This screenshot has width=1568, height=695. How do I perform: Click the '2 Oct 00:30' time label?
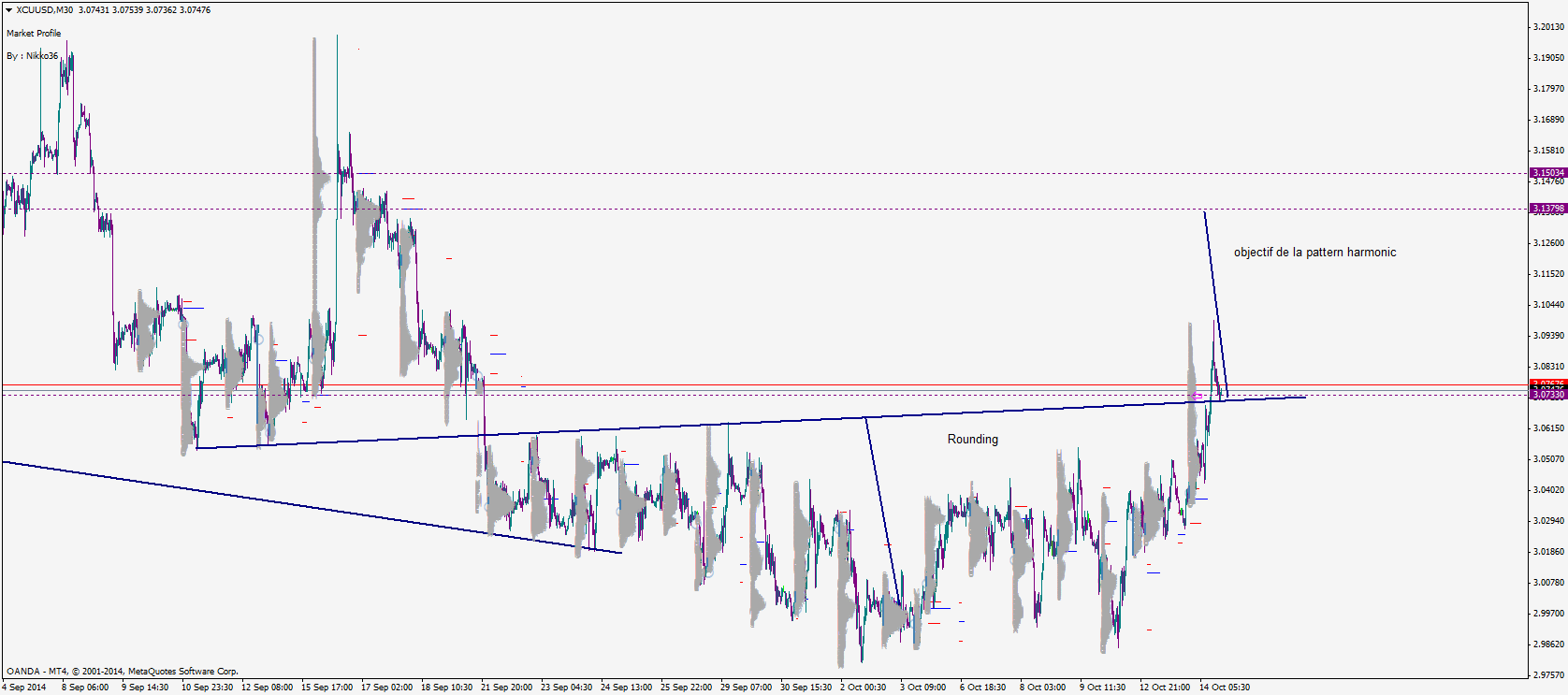[x=863, y=688]
